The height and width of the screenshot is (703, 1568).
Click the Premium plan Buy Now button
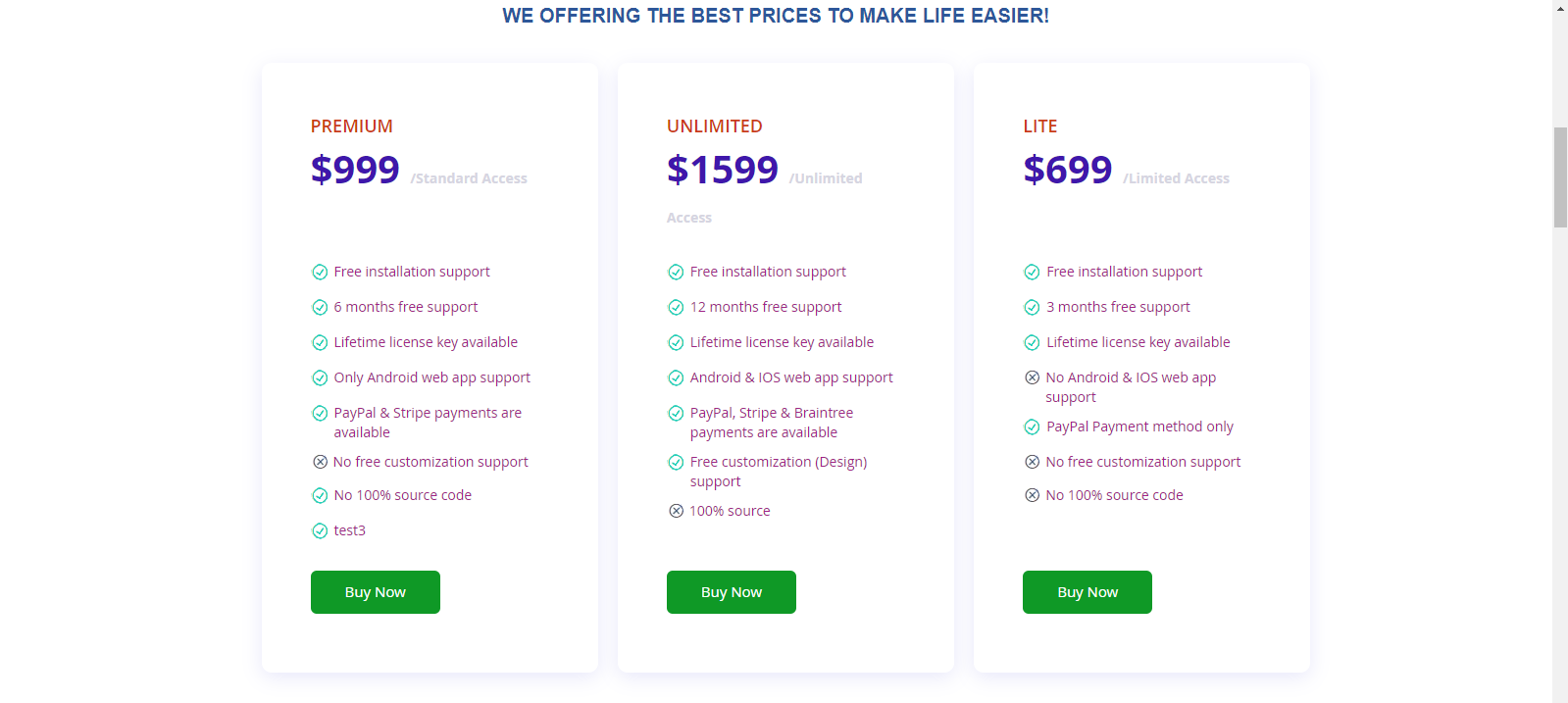376,592
